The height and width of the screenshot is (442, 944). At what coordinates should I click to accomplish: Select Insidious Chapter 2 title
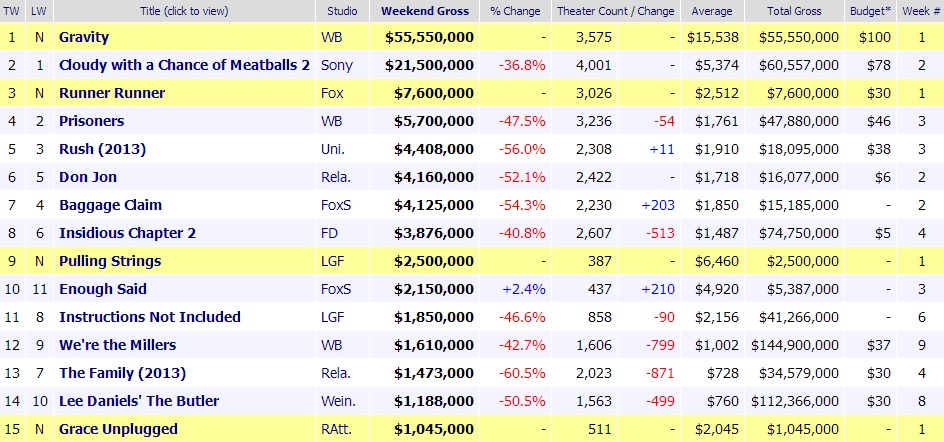click(x=127, y=233)
